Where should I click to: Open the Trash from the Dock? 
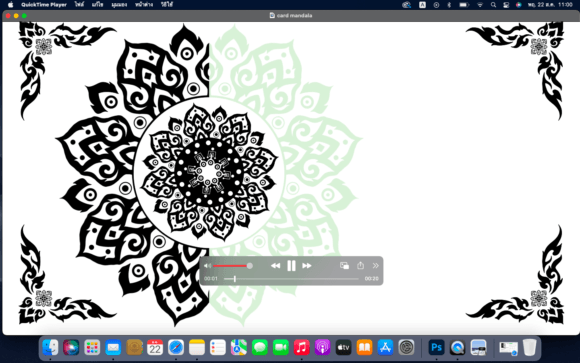[530, 347]
